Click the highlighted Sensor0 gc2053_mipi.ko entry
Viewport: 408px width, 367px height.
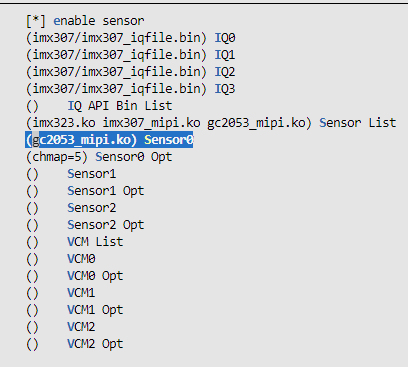click(109, 140)
